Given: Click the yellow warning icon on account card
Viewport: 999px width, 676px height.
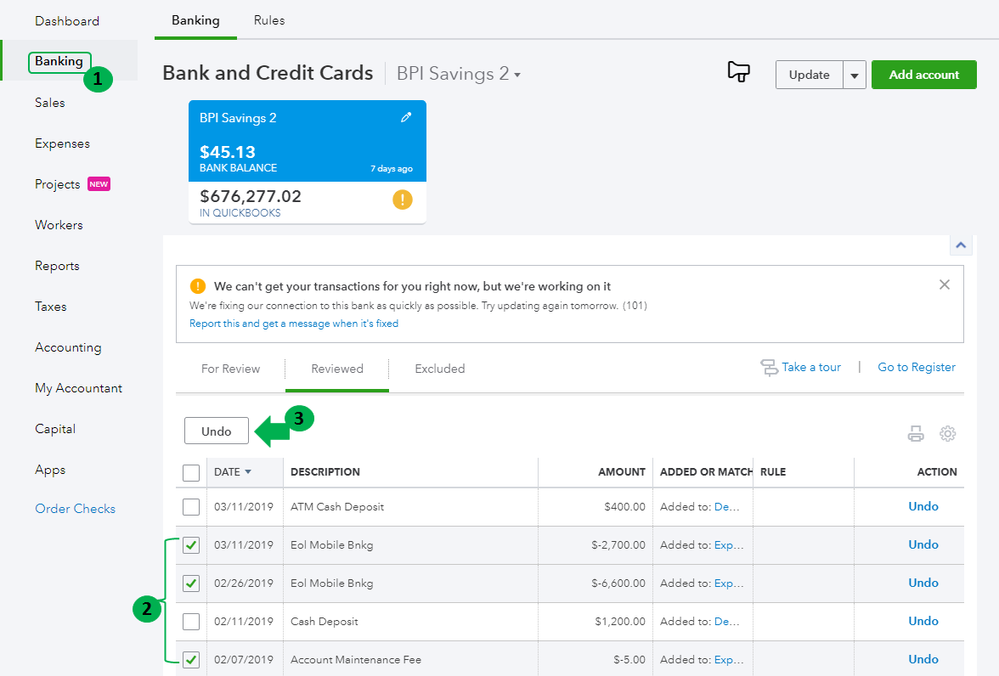Looking at the screenshot, I should [x=402, y=200].
